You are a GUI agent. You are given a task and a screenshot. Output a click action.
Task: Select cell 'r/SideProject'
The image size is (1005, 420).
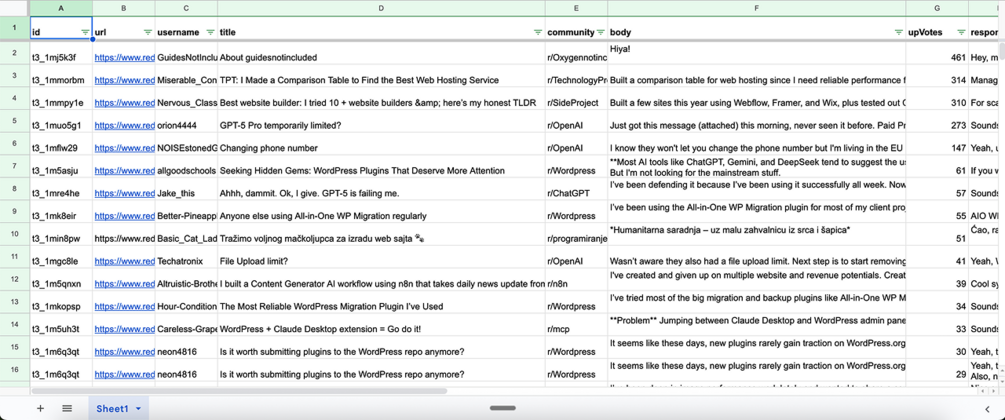click(577, 99)
